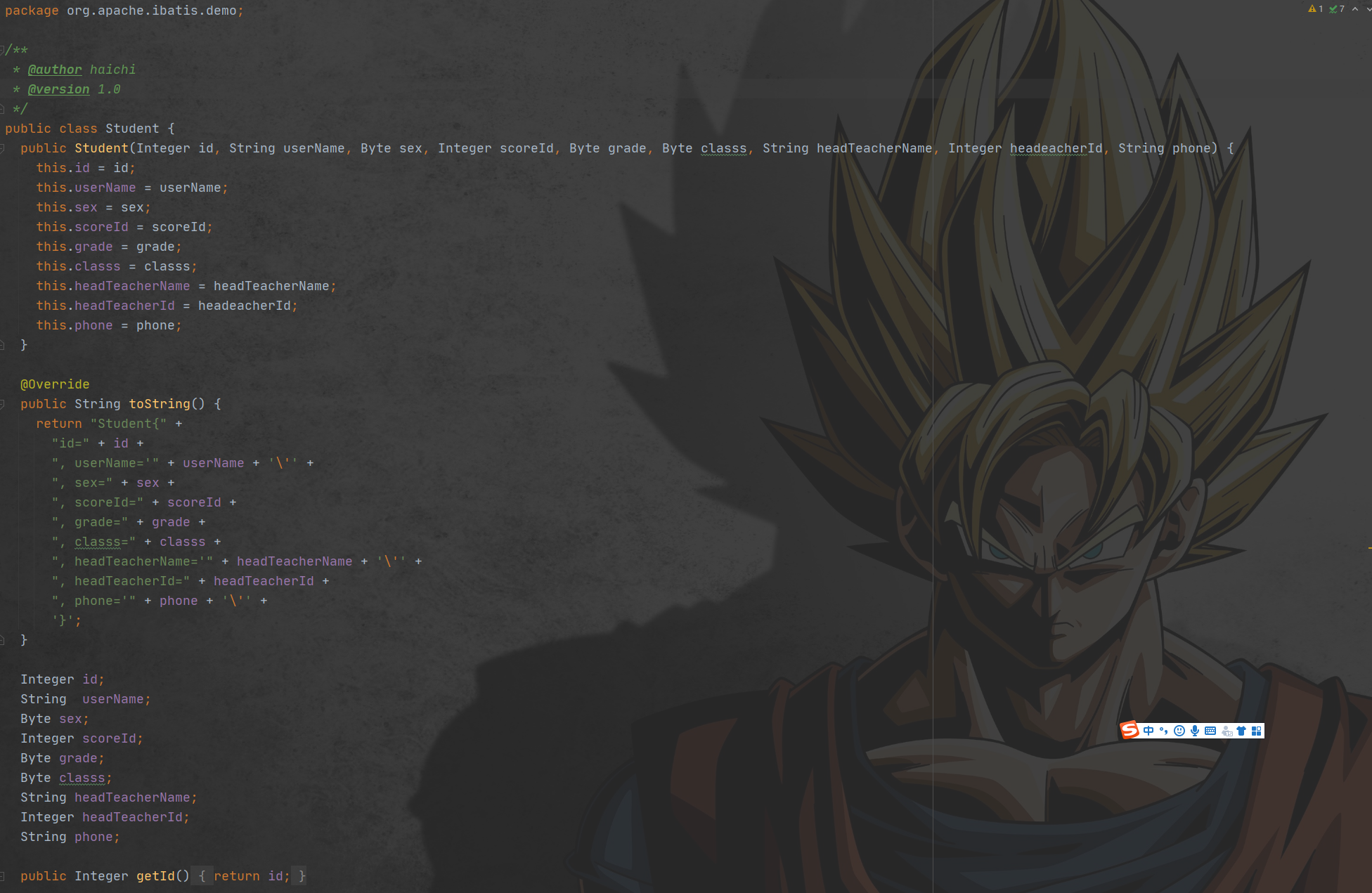
Task: Open the Sogou toolbox grid icon
Action: 1256,731
